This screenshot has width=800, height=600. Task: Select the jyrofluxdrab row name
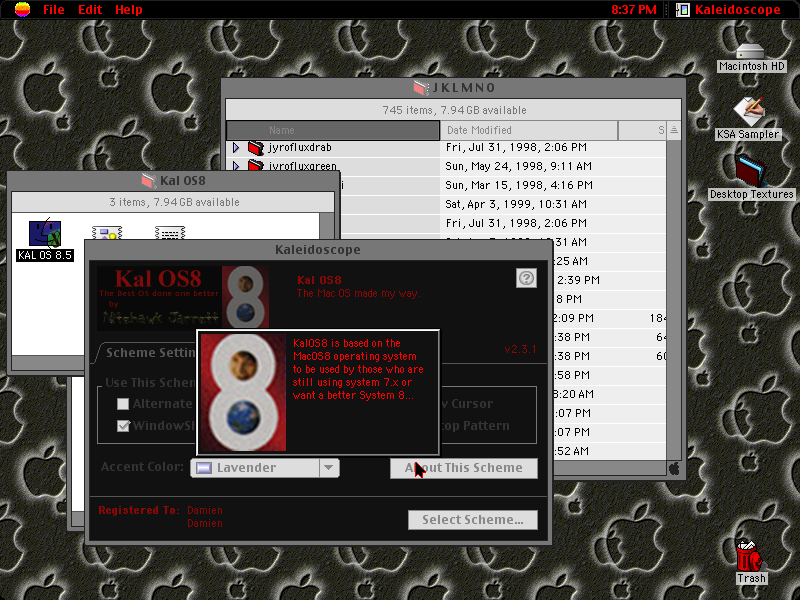point(300,147)
